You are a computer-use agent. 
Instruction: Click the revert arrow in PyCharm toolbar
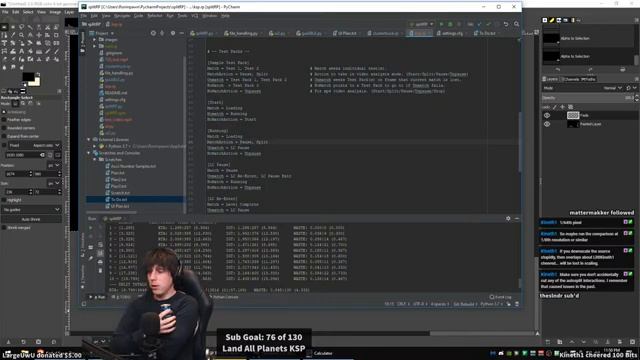click(506, 24)
